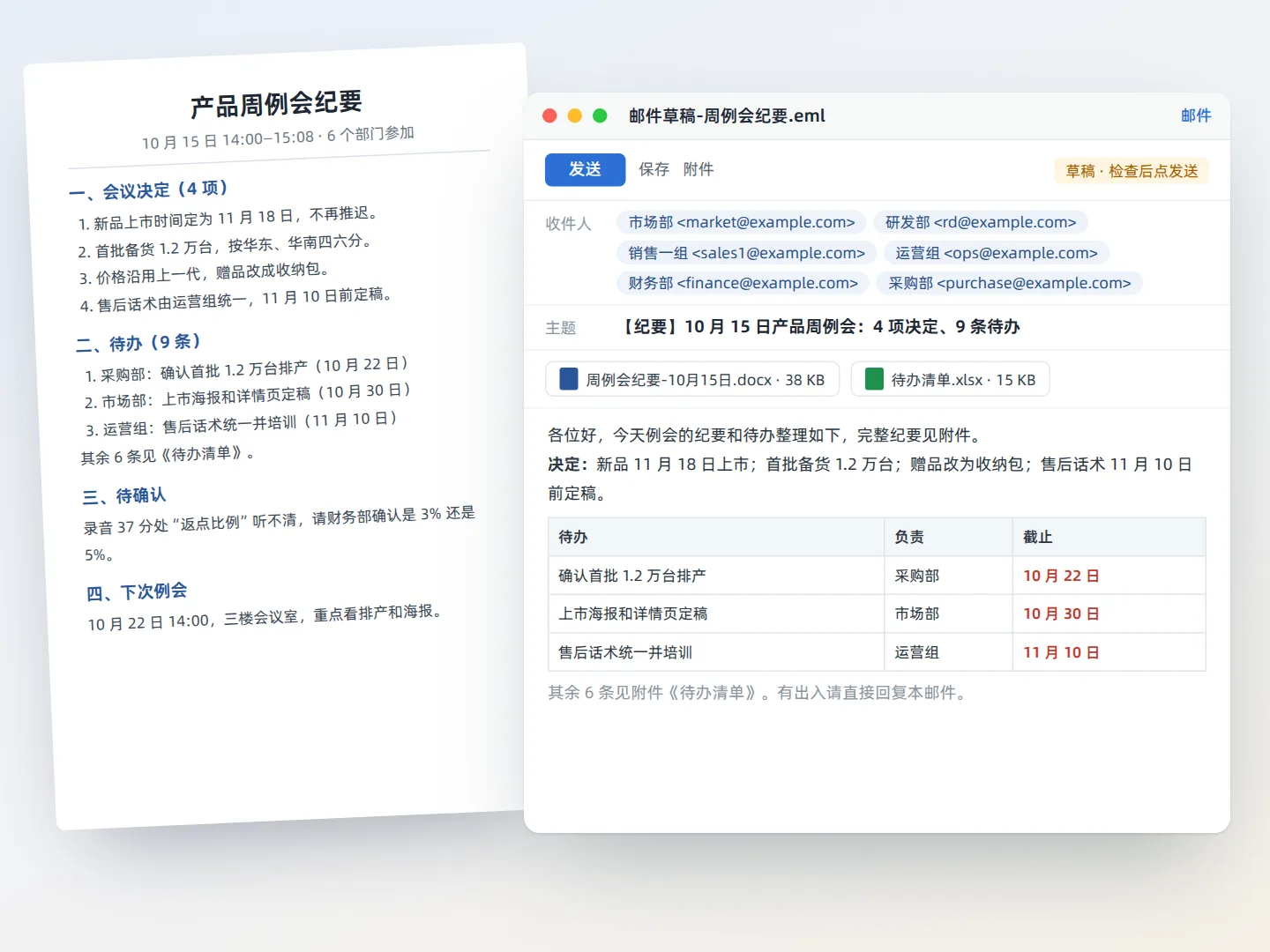Viewport: 1270px width, 952px height.
Task: Click heading 二、待办（9 条） in the document
Action: coord(138,342)
